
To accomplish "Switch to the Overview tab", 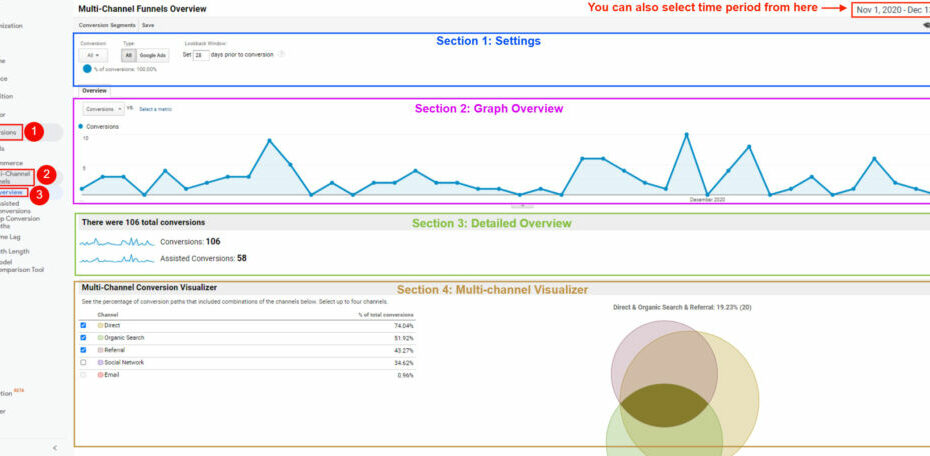I will click(94, 91).
